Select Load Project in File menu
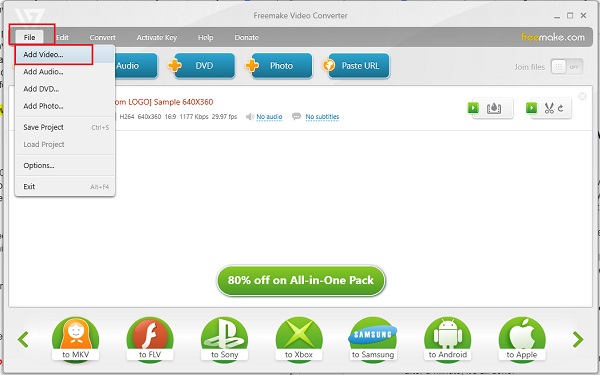The width and height of the screenshot is (600, 375). point(65,144)
